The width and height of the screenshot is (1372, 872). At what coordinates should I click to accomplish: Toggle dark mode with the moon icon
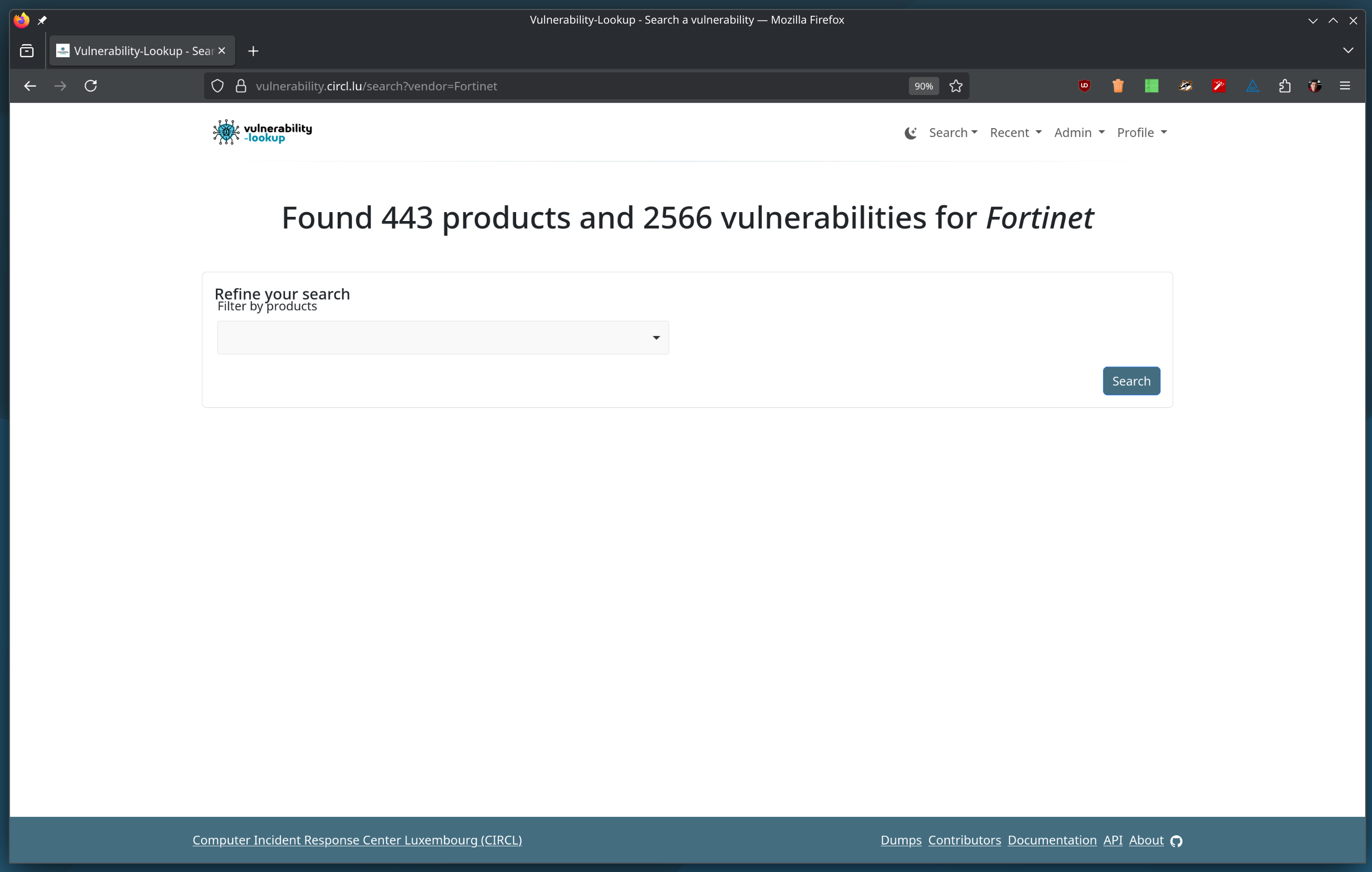910,133
